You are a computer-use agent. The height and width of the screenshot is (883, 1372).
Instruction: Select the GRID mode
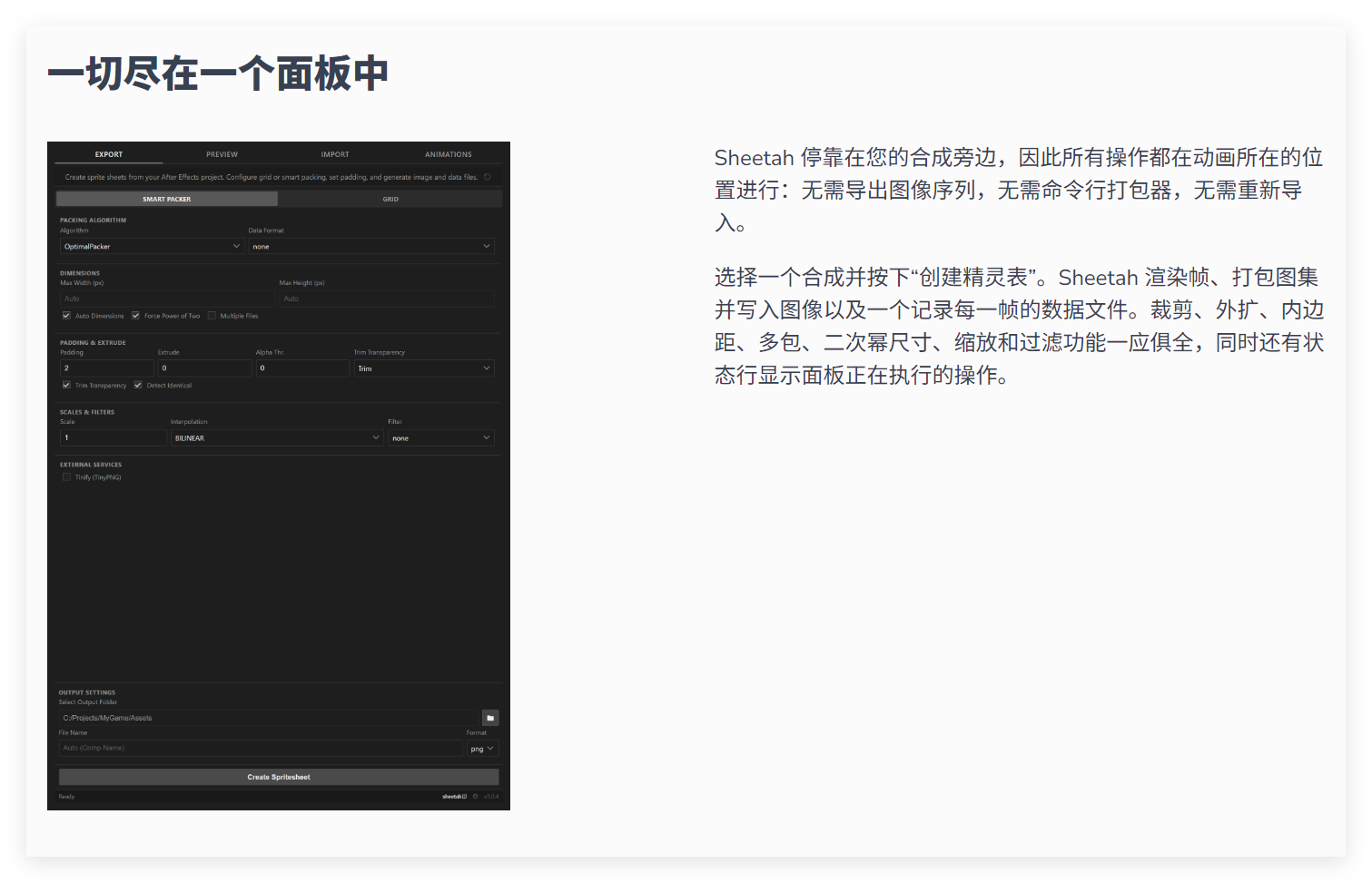pyautogui.click(x=390, y=199)
